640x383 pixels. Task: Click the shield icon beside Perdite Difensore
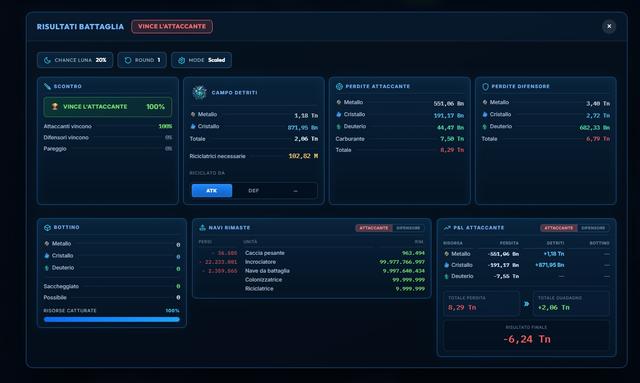click(485, 87)
